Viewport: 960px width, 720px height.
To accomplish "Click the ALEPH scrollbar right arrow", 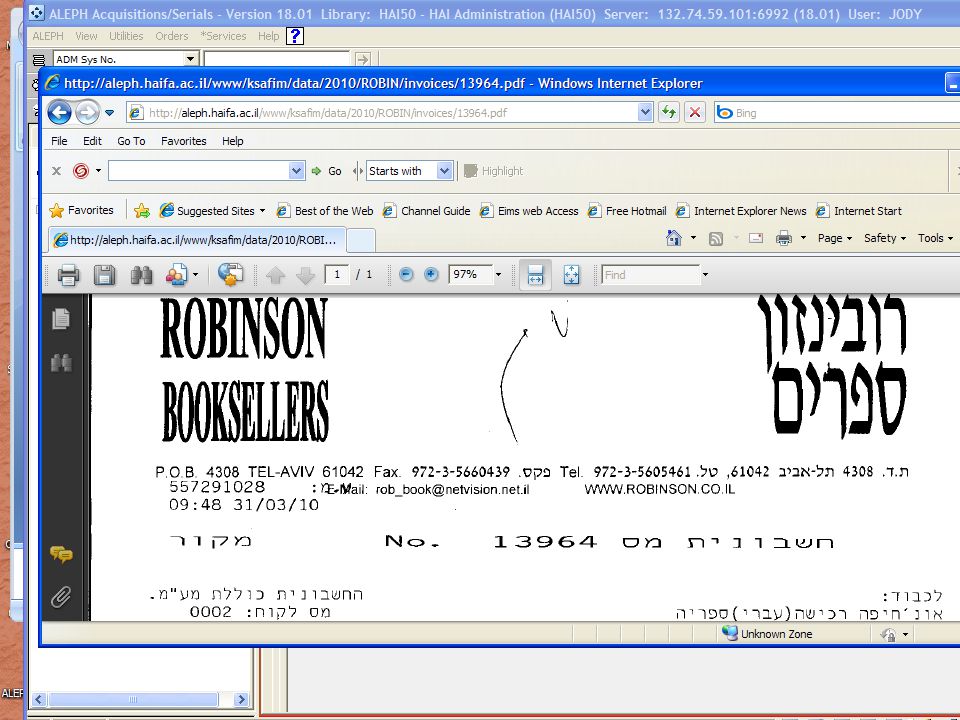I will pyautogui.click(x=241, y=699).
